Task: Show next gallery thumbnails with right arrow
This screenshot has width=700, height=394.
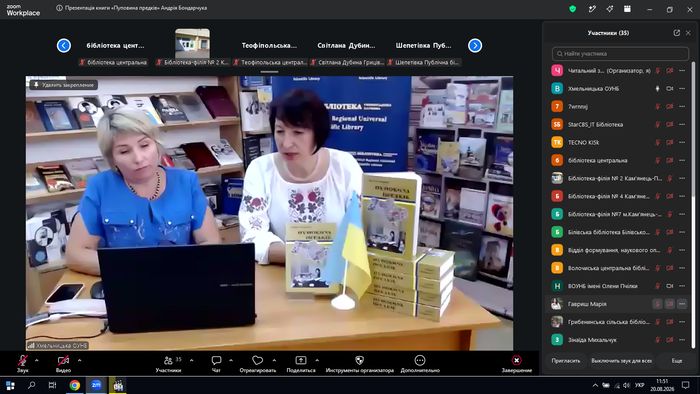Action: point(475,46)
